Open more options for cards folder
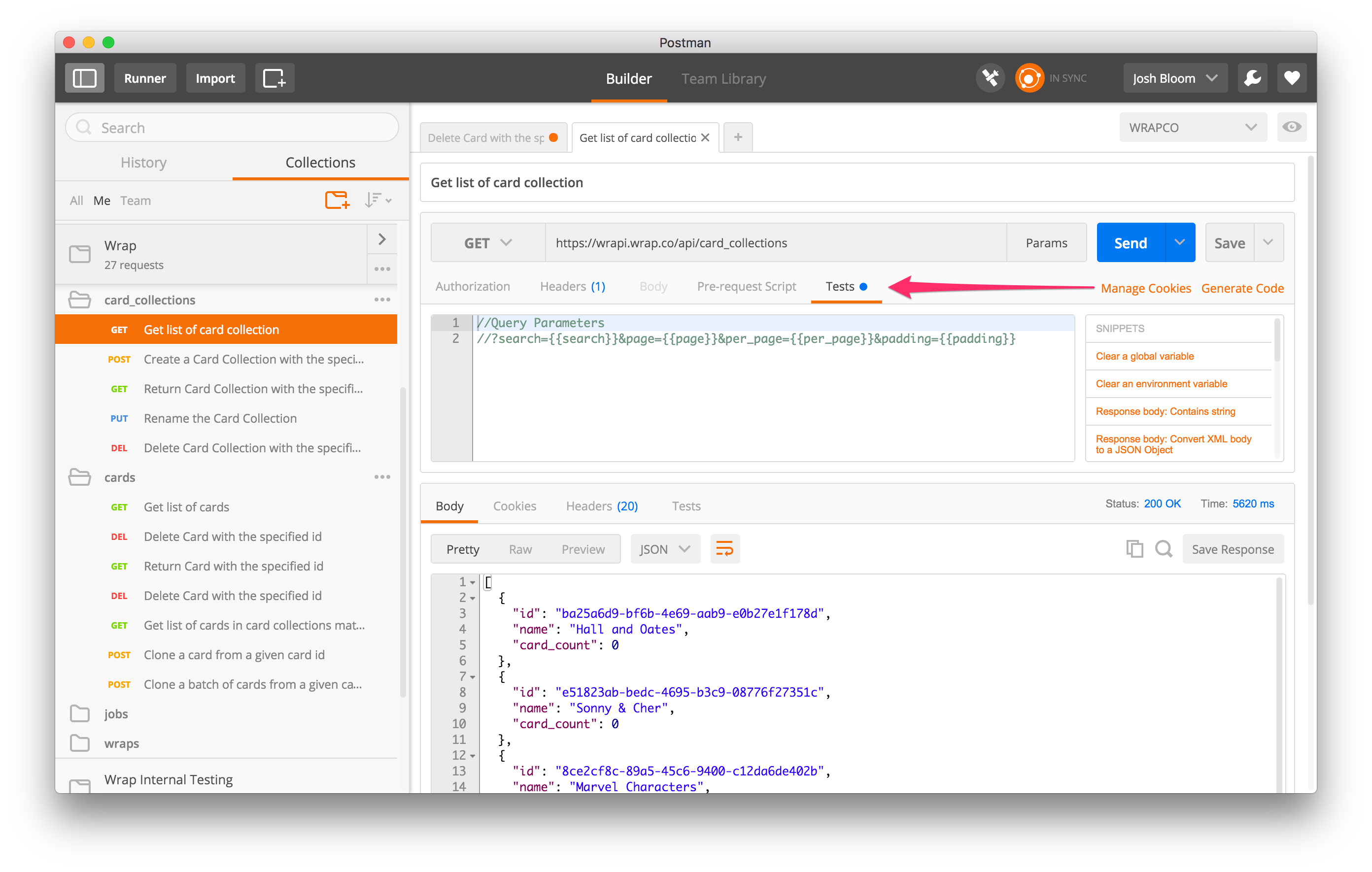The height and width of the screenshot is (872, 1372). [x=382, y=477]
